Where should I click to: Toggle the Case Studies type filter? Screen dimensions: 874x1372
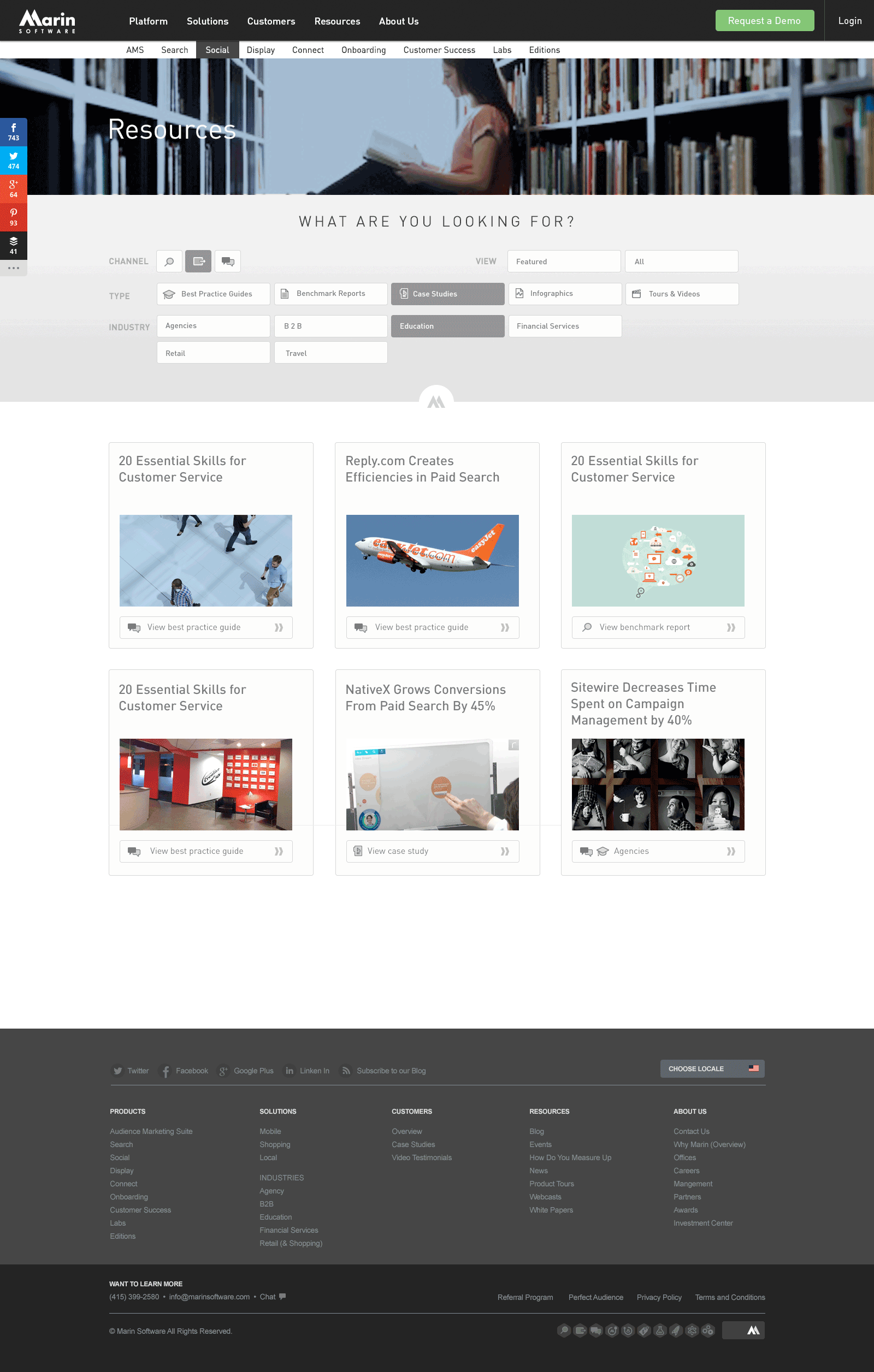447,294
